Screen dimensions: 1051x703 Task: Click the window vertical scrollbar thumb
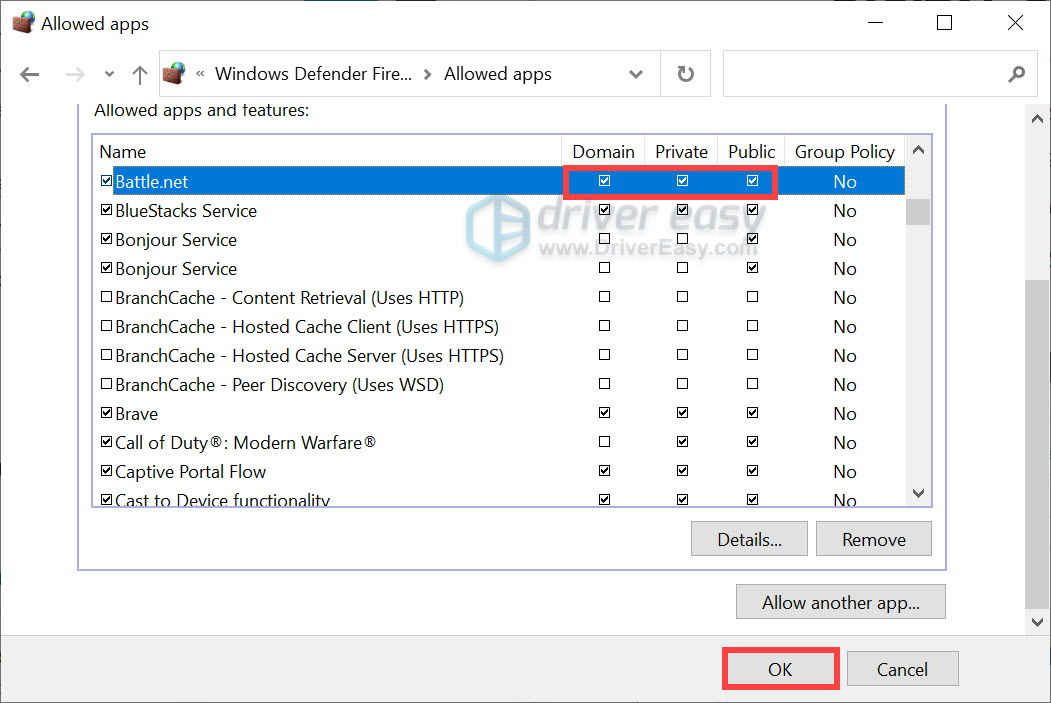click(x=1037, y=442)
